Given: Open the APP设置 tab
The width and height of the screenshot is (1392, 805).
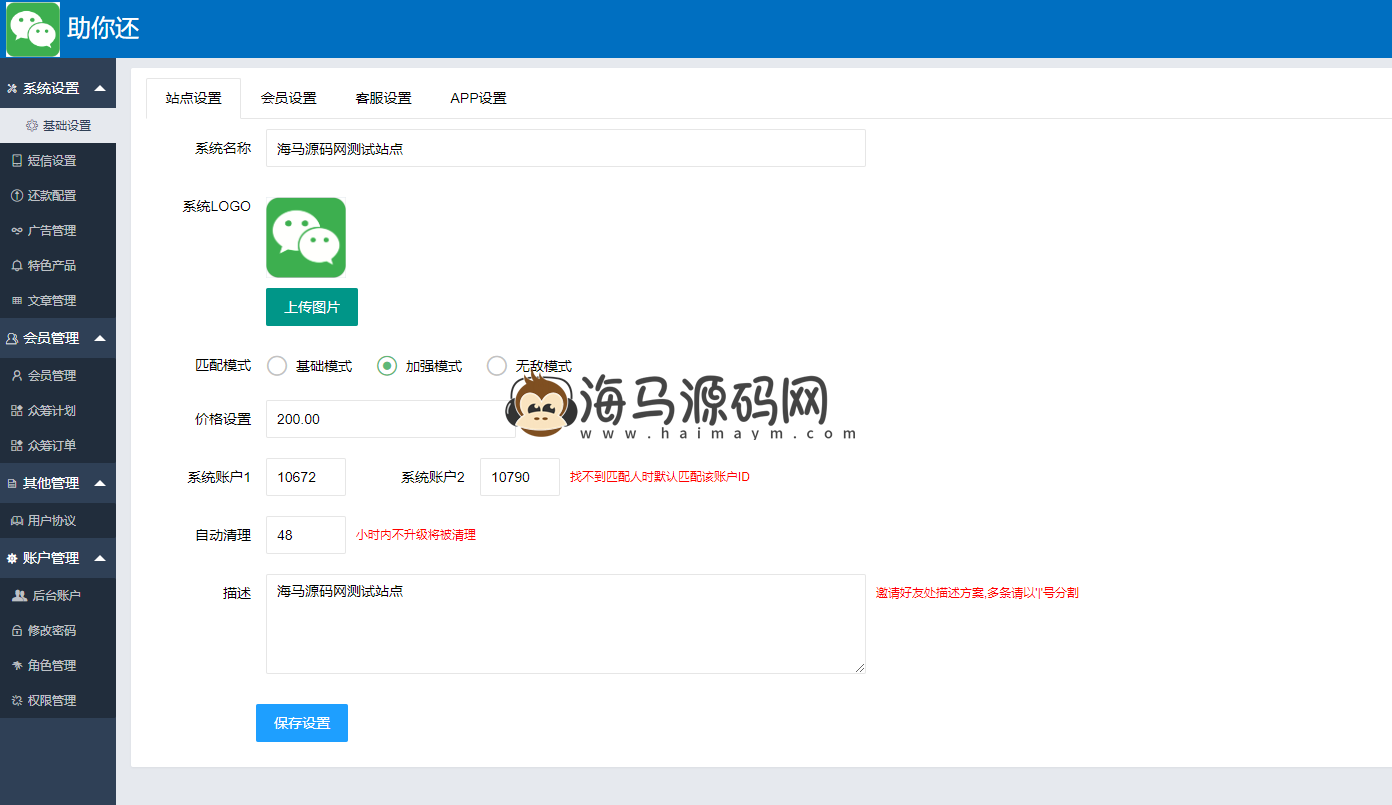Looking at the screenshot, I should (x=478, y=98).
